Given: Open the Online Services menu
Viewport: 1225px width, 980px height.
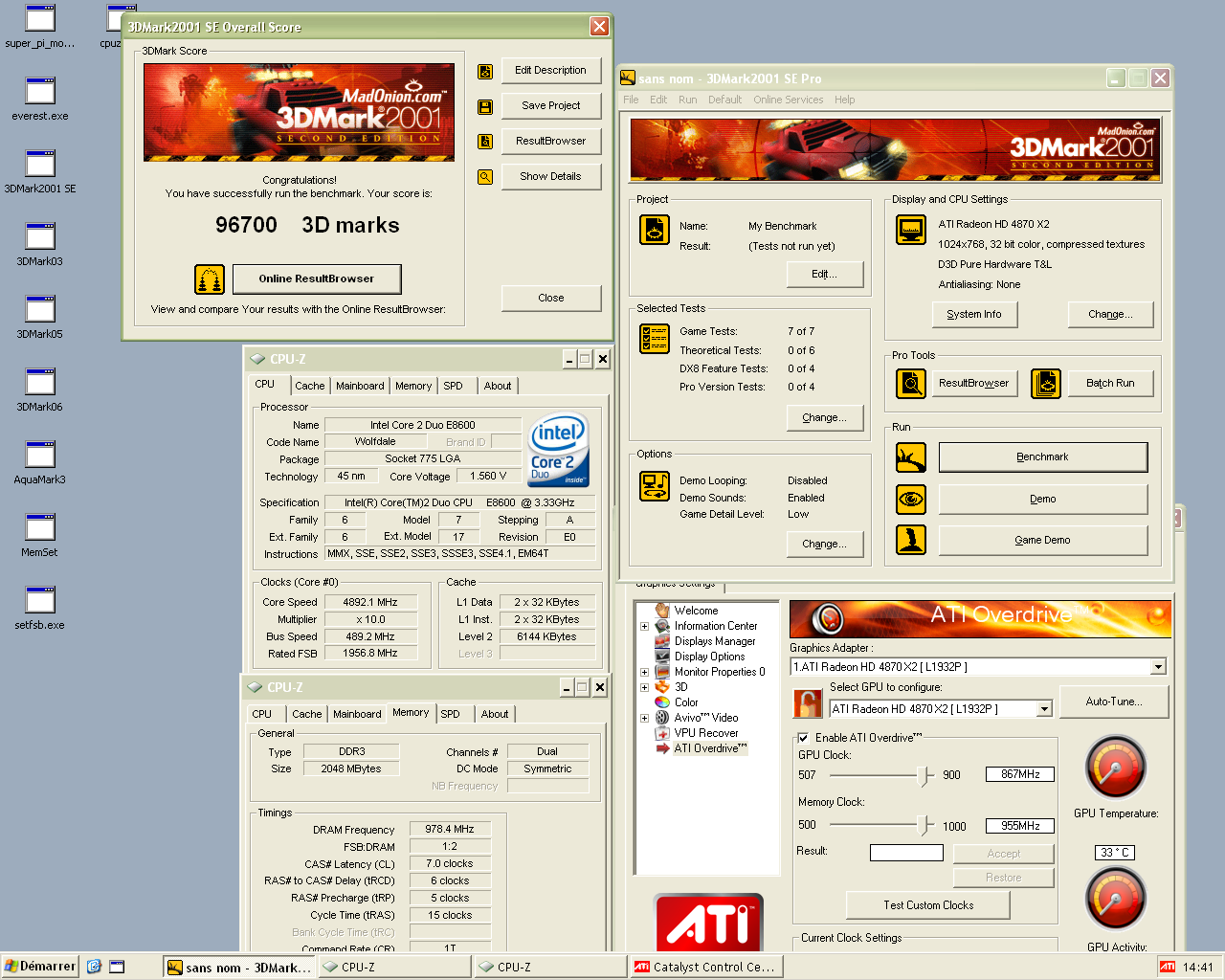Looking at the screenshot, I should click(788, 100).
